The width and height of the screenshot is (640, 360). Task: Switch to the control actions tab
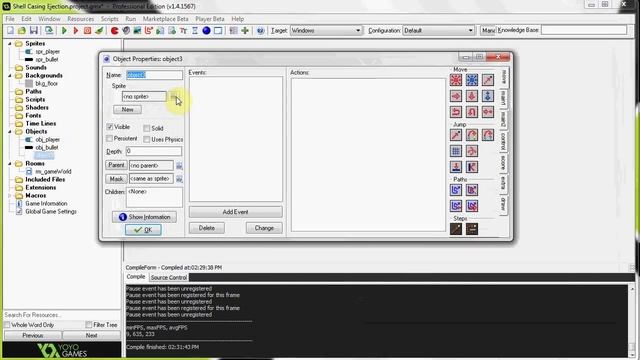coord(503,141)
